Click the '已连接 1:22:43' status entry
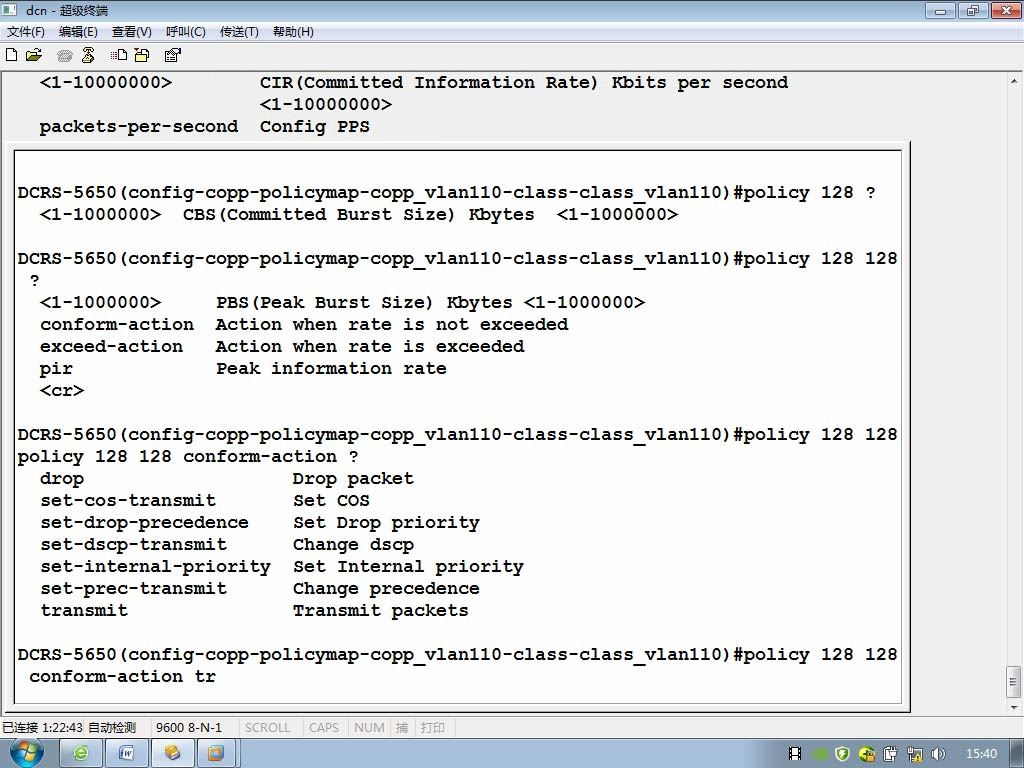 pyautogui.click(x=42, y=727)
